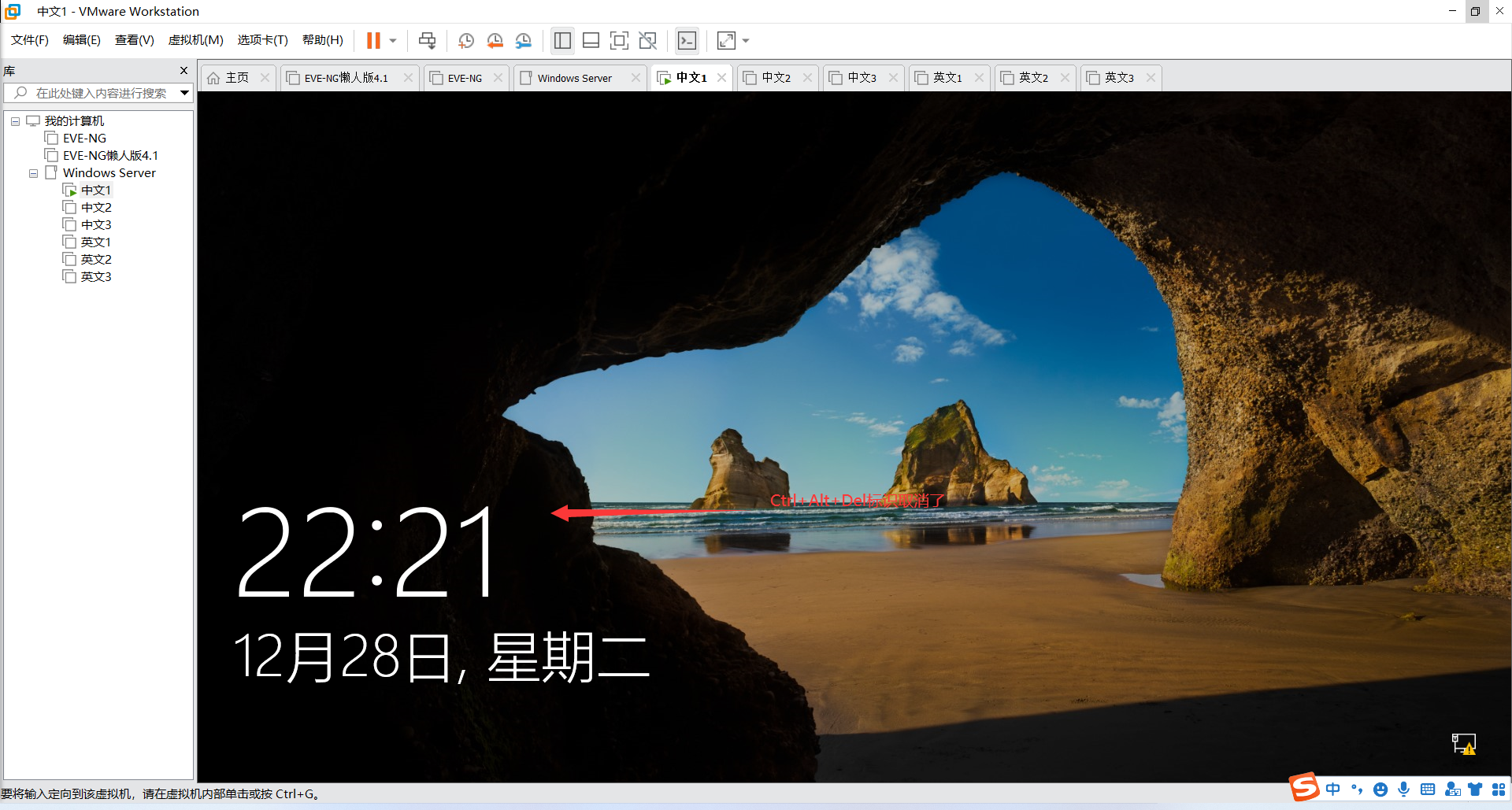1512x810 pixels.
Task: Send Ctrl+Alt+Del to the guest
Action: point(427,40)
